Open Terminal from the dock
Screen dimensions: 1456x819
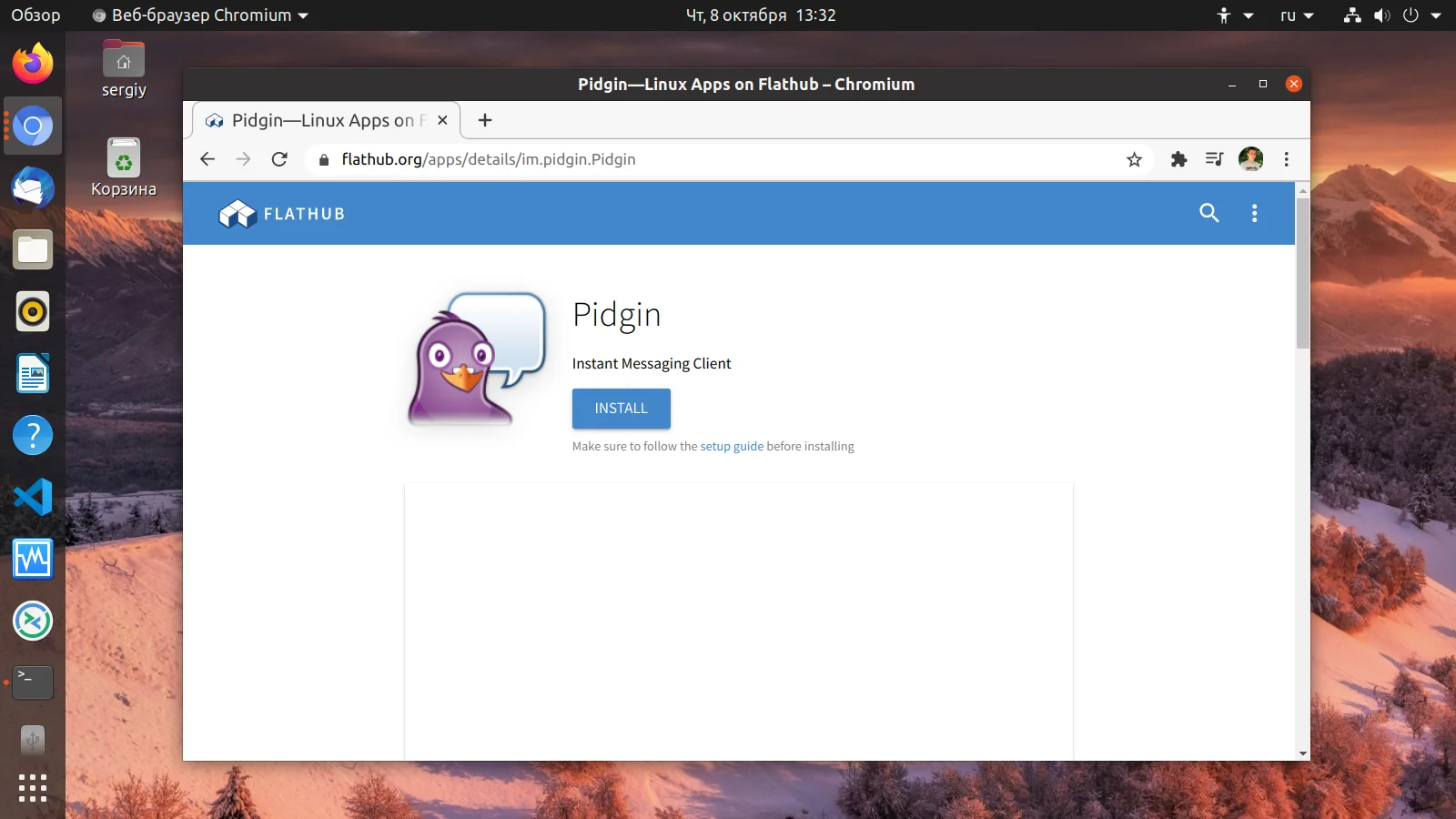pyautogui.click(x=33, y=682)
